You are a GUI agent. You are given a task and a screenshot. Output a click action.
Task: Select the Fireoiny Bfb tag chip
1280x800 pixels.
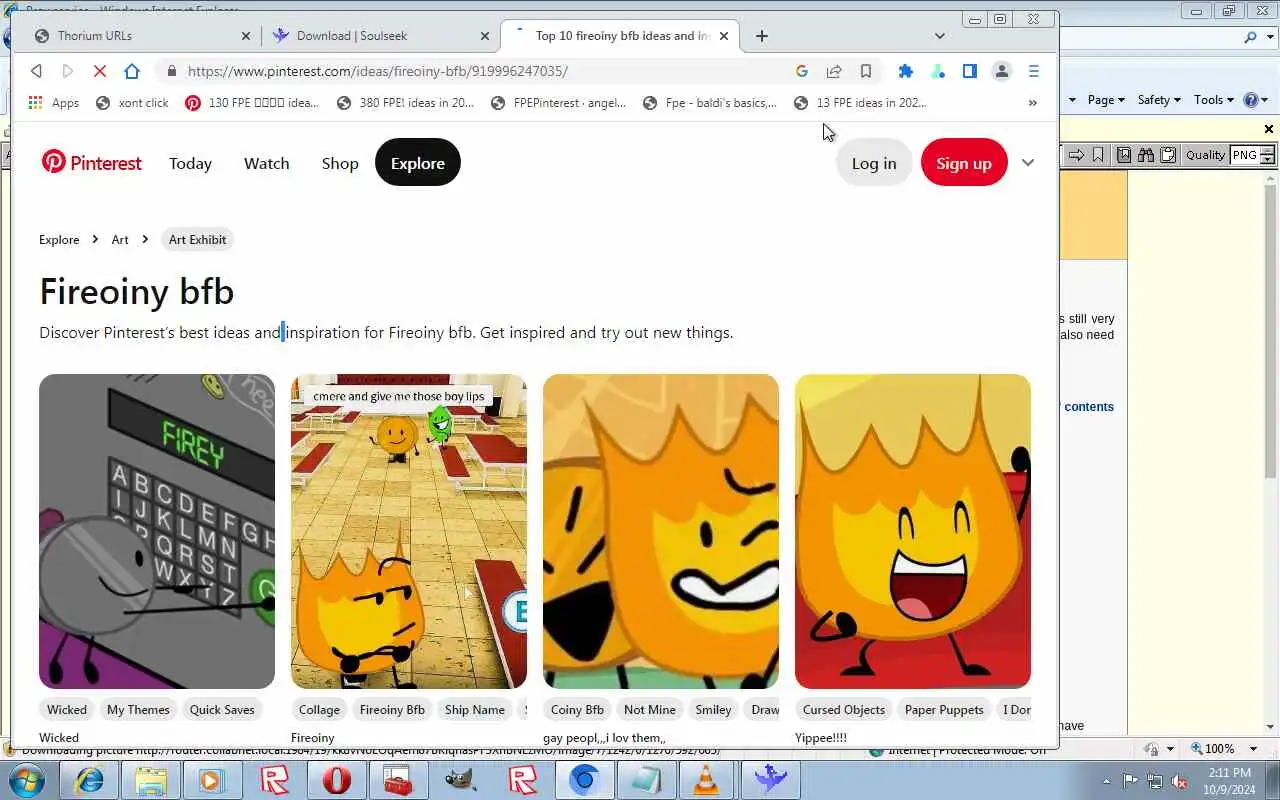click(x=392, y=709)
